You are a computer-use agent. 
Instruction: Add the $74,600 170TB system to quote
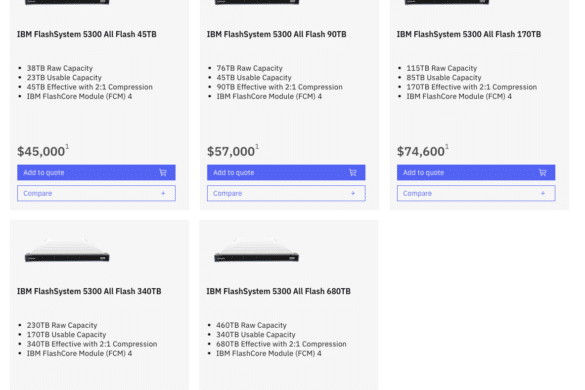[476, 172]
